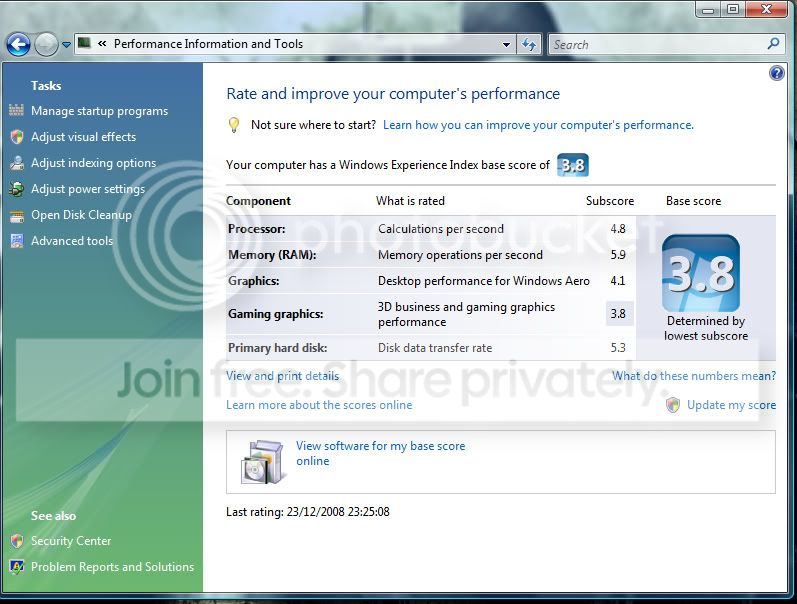Click the software box and disc icon
This screenshot has height=604, width=797.
[262, 462]
